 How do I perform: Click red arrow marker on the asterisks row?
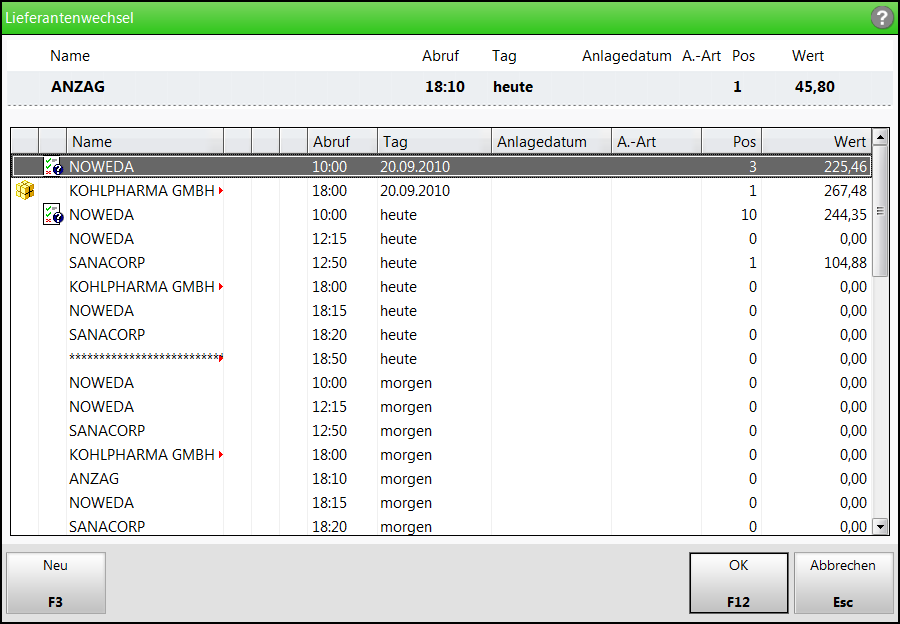pyautogui.click(x=221, y=358)
